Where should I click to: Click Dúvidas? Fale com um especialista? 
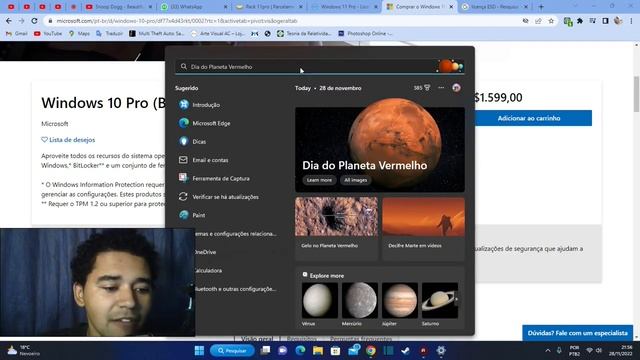point(578,333)
